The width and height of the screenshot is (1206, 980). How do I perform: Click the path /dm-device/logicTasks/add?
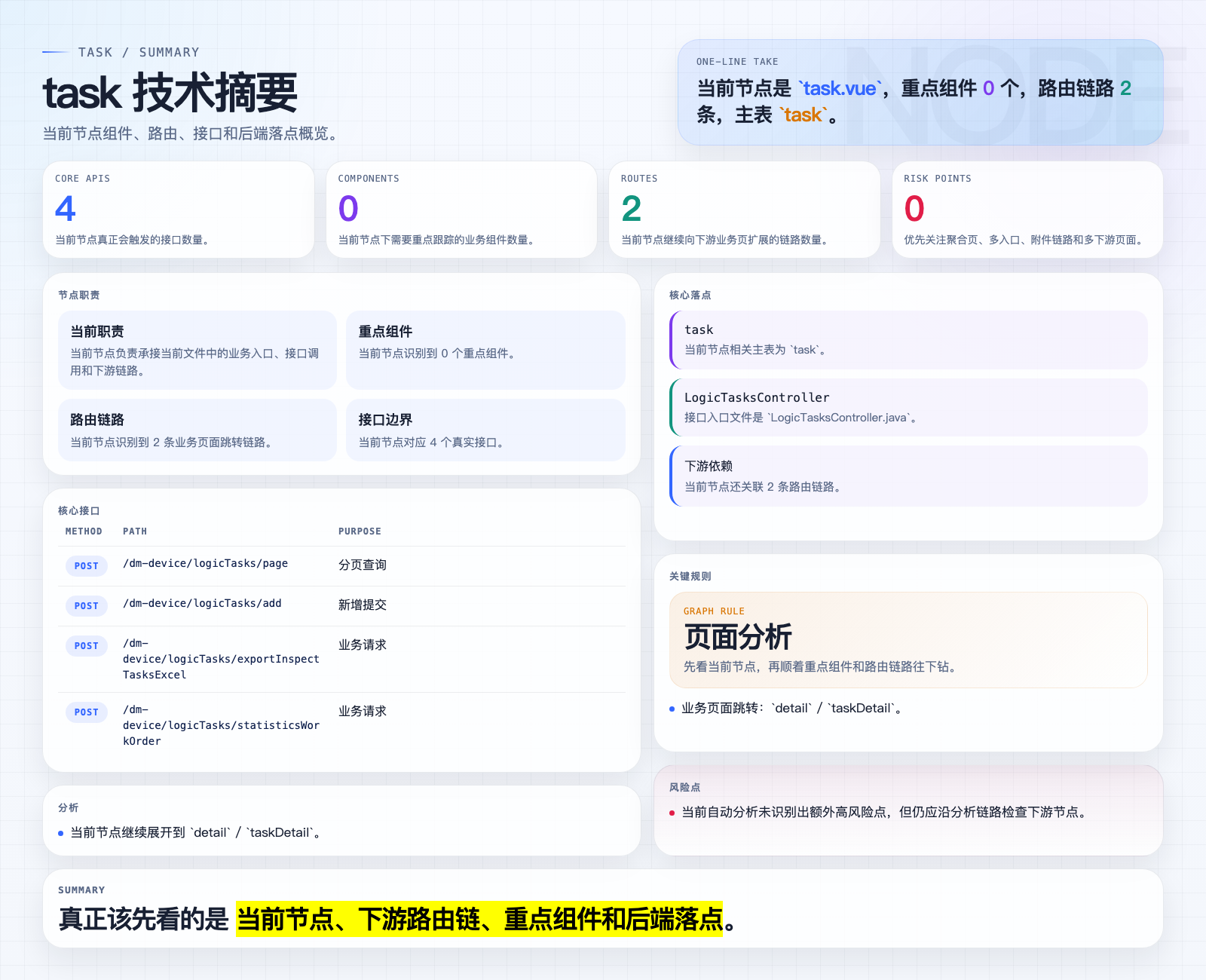click(x=202, y=603)
